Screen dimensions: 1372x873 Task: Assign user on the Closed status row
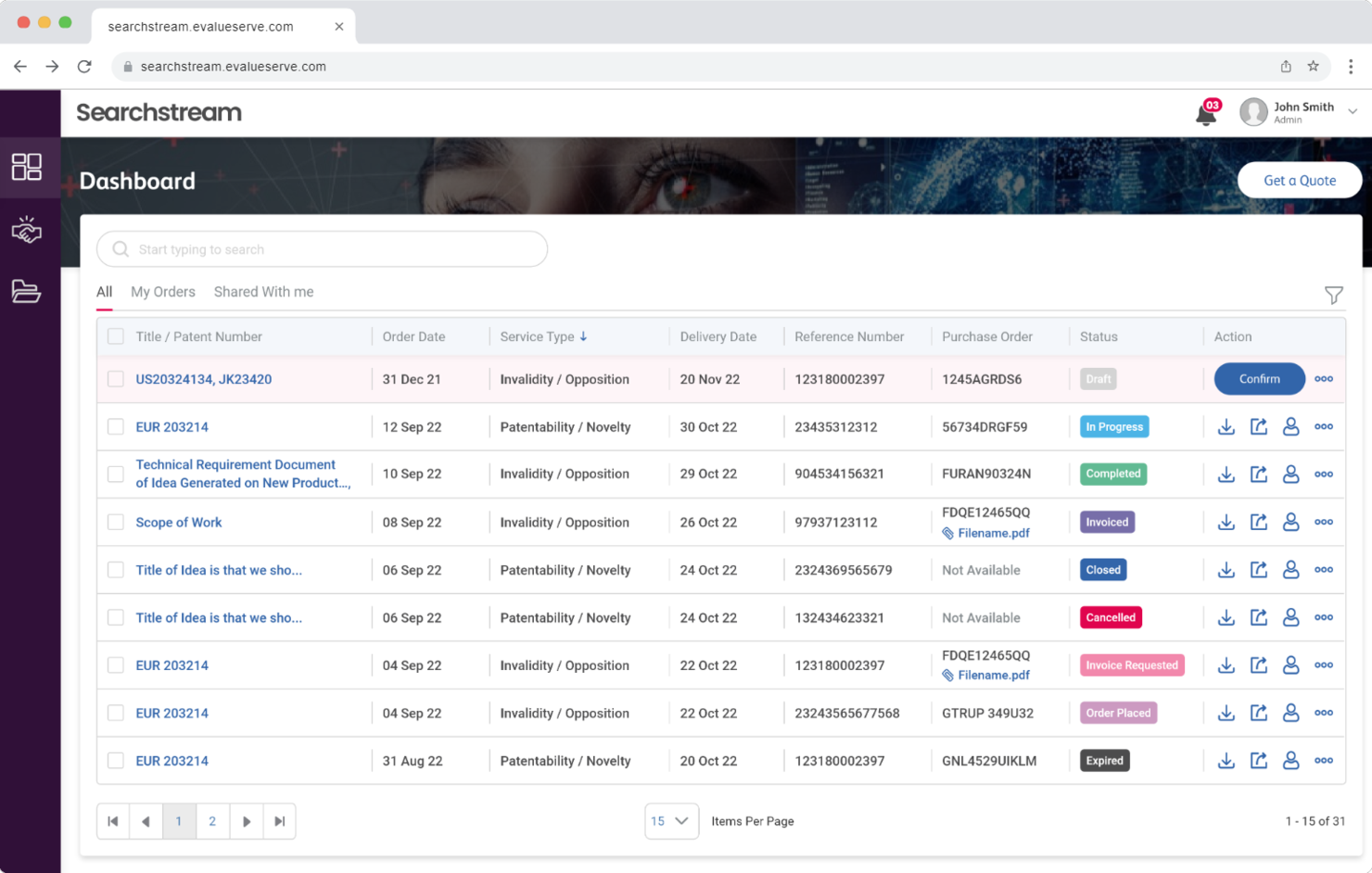[x=1290, y=570]
